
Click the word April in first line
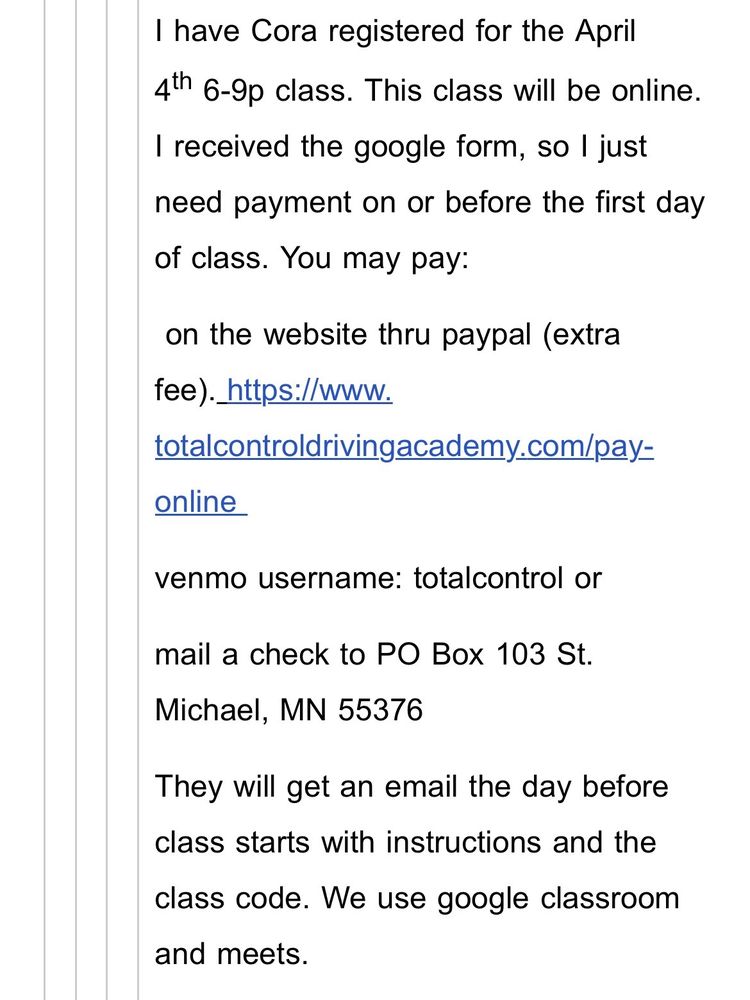605,33
